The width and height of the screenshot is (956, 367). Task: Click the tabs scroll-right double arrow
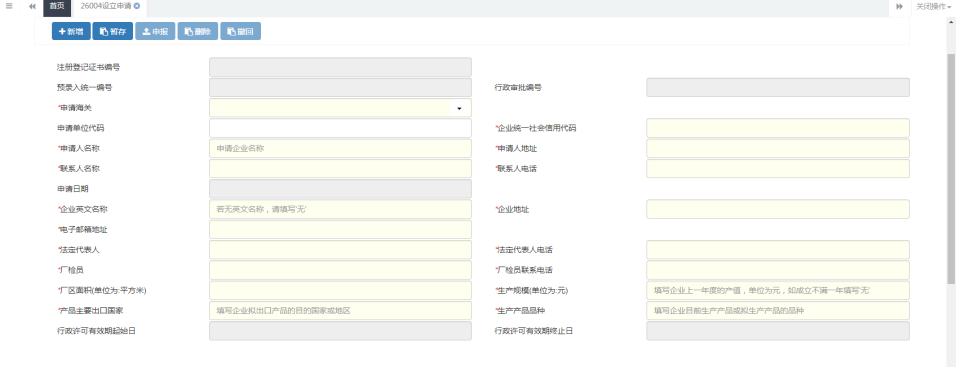pos(899,6)
